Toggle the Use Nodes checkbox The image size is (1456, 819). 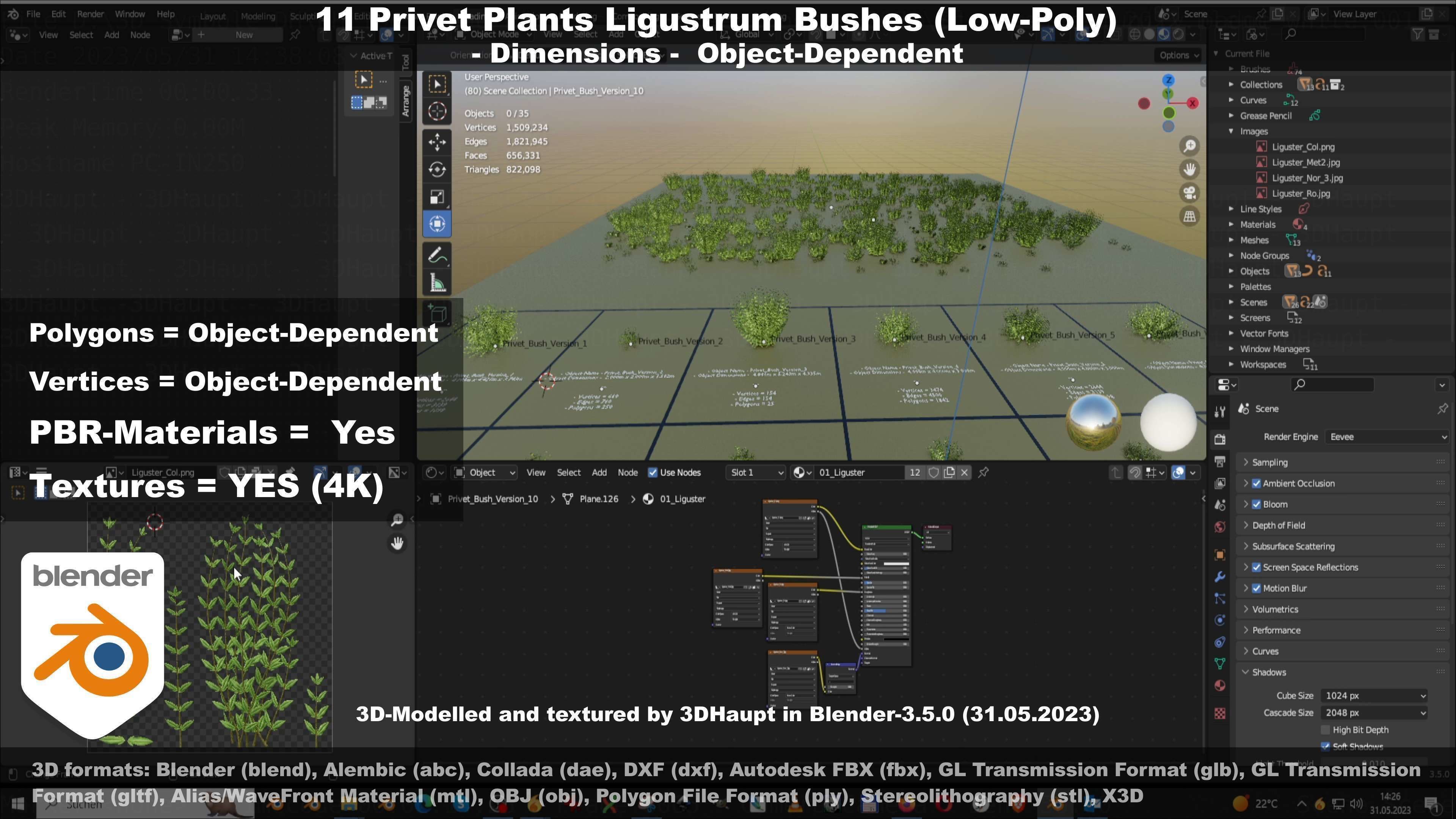(x=653, y=472)
